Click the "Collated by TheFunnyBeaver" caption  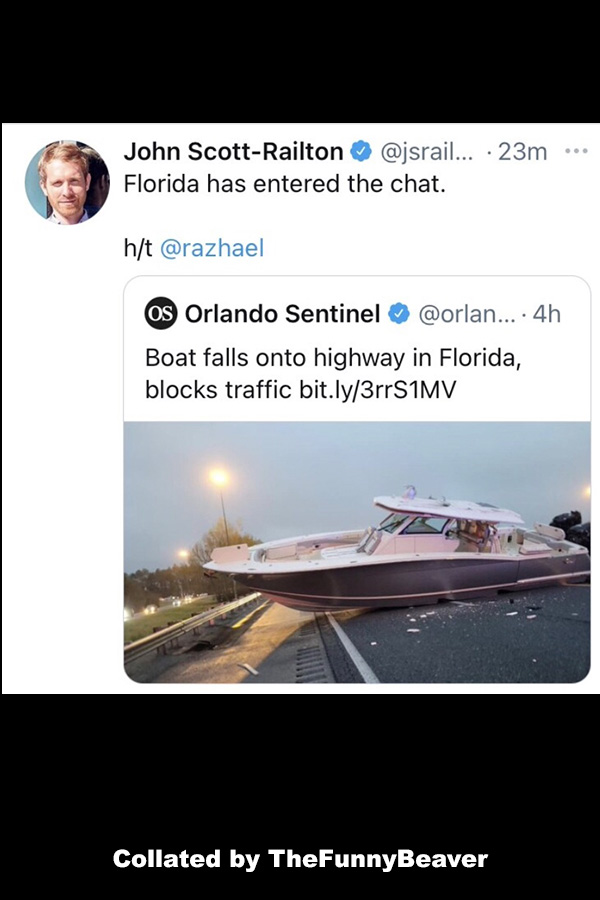pyautogui.click(x=300, y=859)
